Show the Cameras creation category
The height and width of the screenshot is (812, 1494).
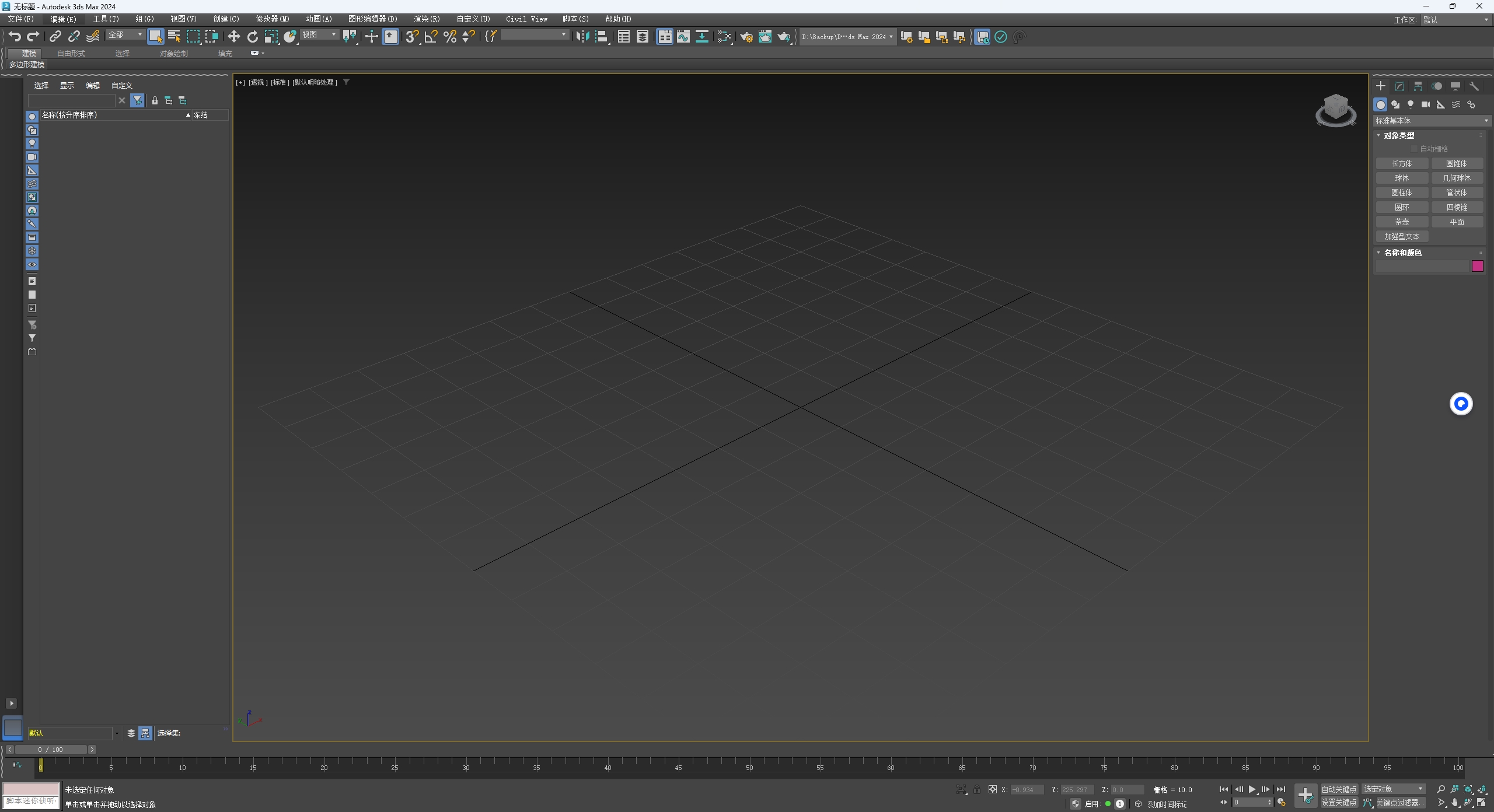(x=1426, y=104)
